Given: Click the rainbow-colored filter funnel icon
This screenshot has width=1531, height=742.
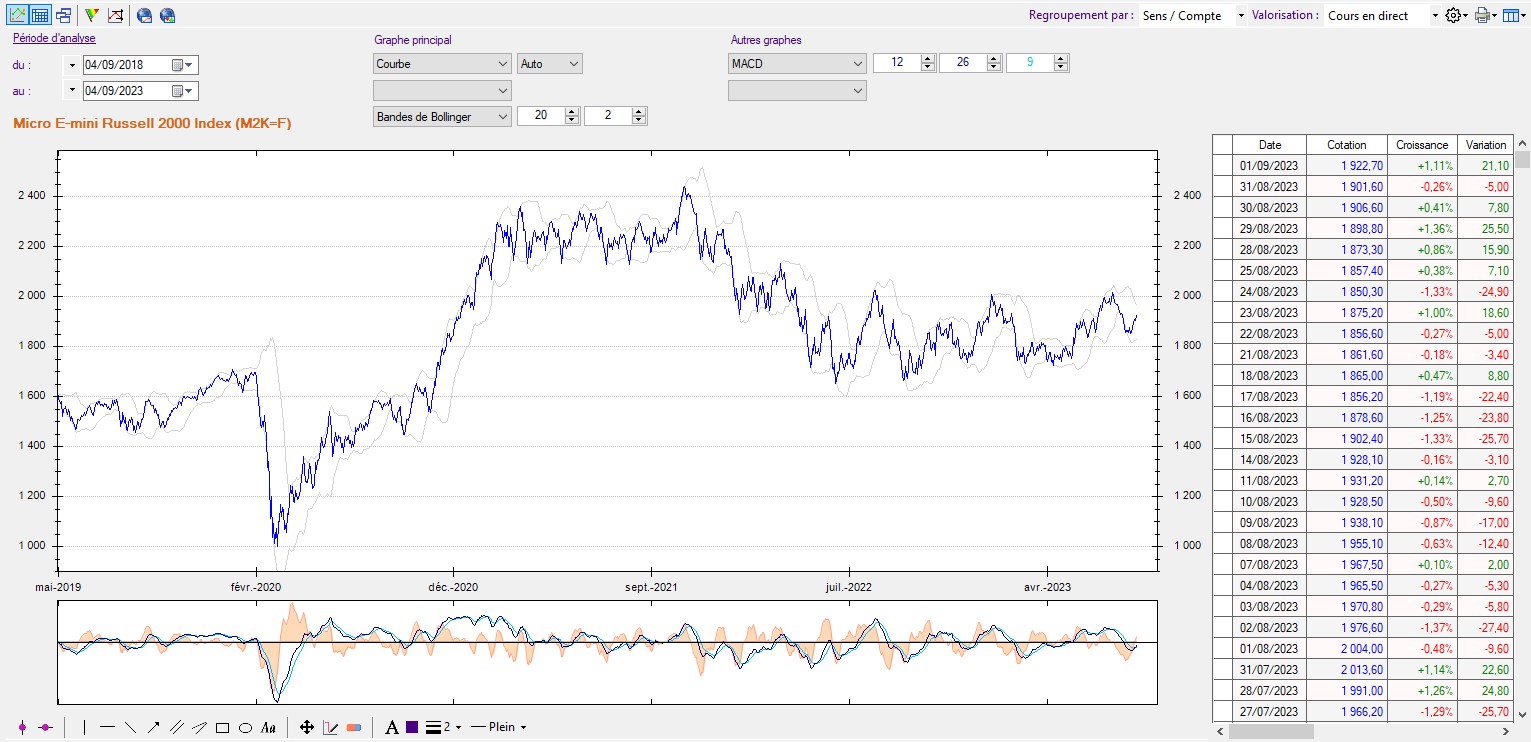Looking at the screenshot, I should [92, 15].
